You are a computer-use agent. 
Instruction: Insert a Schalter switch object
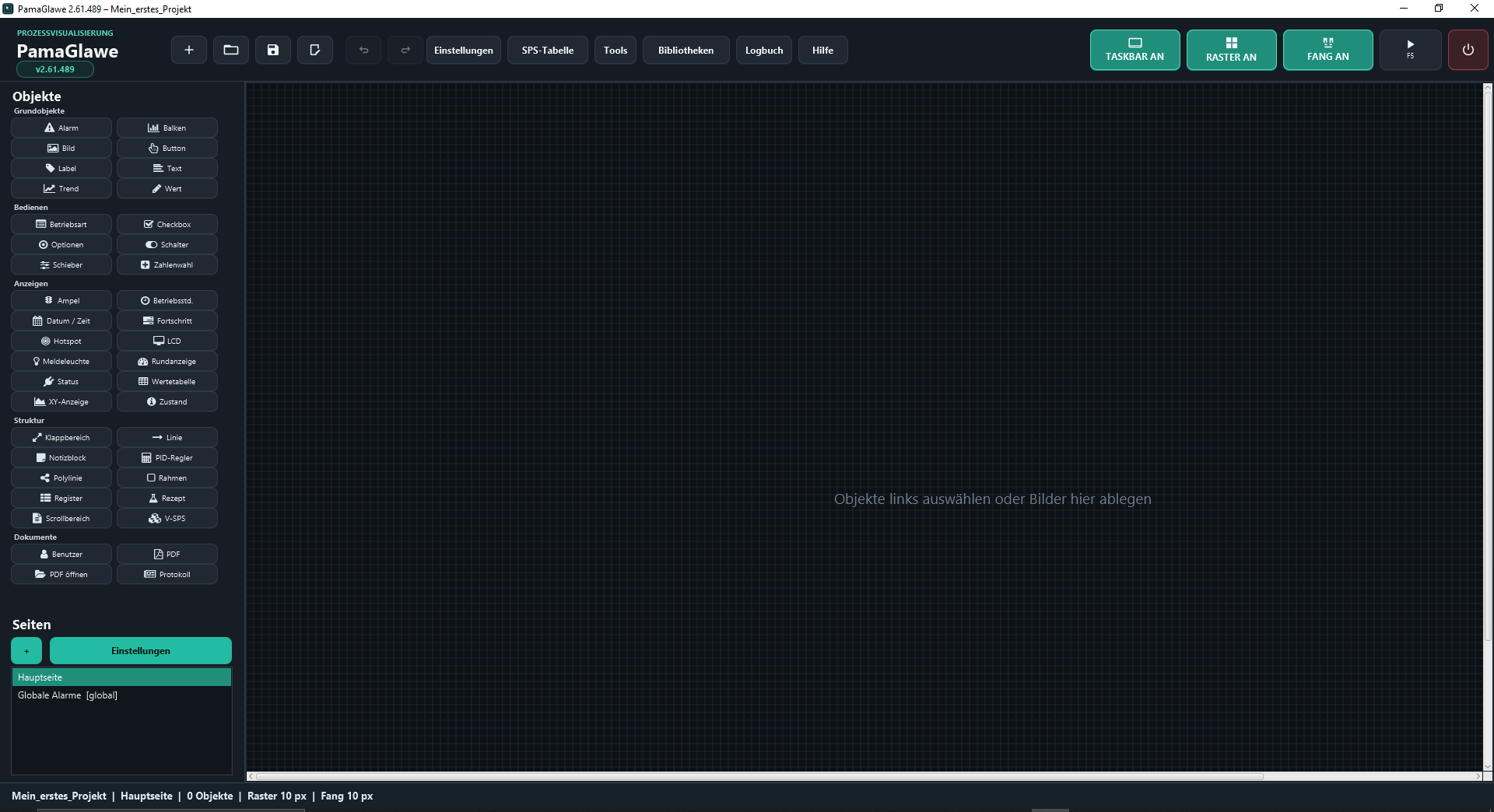[167, 244]
